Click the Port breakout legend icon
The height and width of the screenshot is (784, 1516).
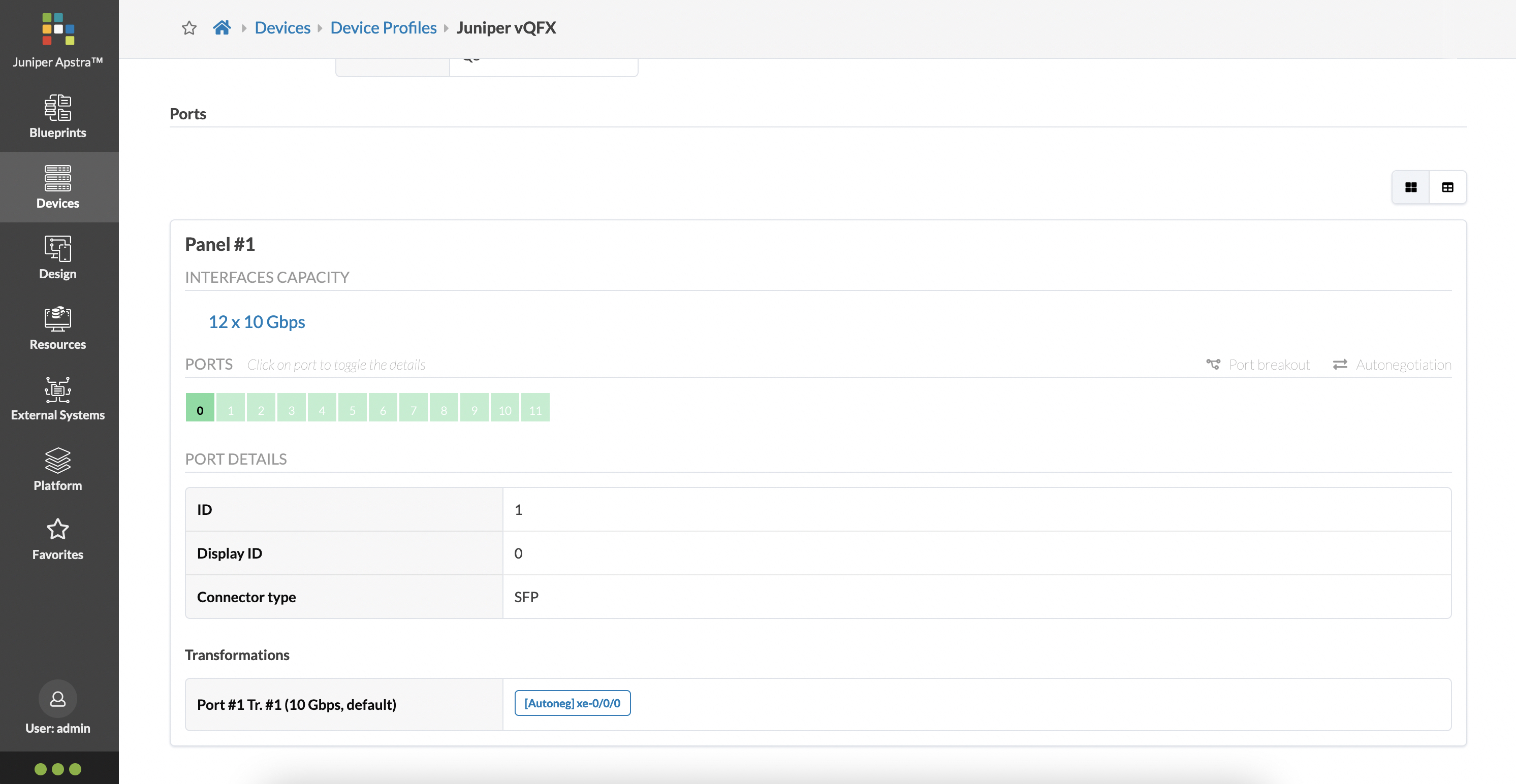coord(1213,365)
